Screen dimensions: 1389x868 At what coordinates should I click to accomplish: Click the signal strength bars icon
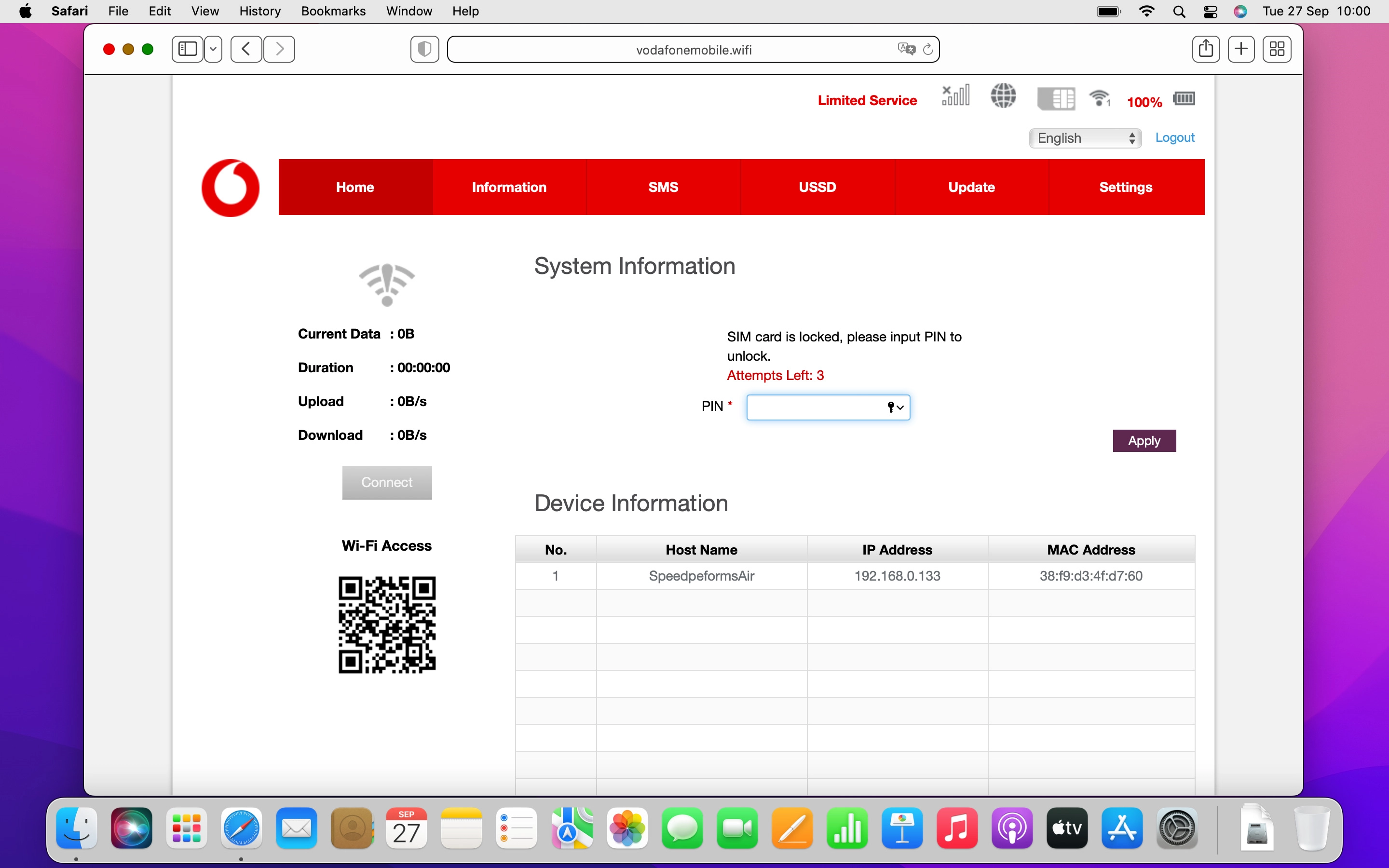[955, 96]
